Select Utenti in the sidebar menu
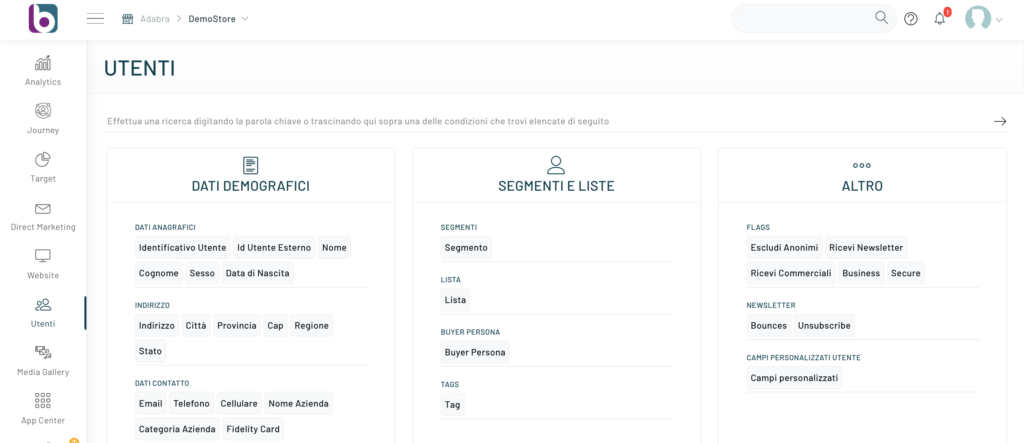The height and width of the screenshot is (443, 1024). [x=43, y=312]
